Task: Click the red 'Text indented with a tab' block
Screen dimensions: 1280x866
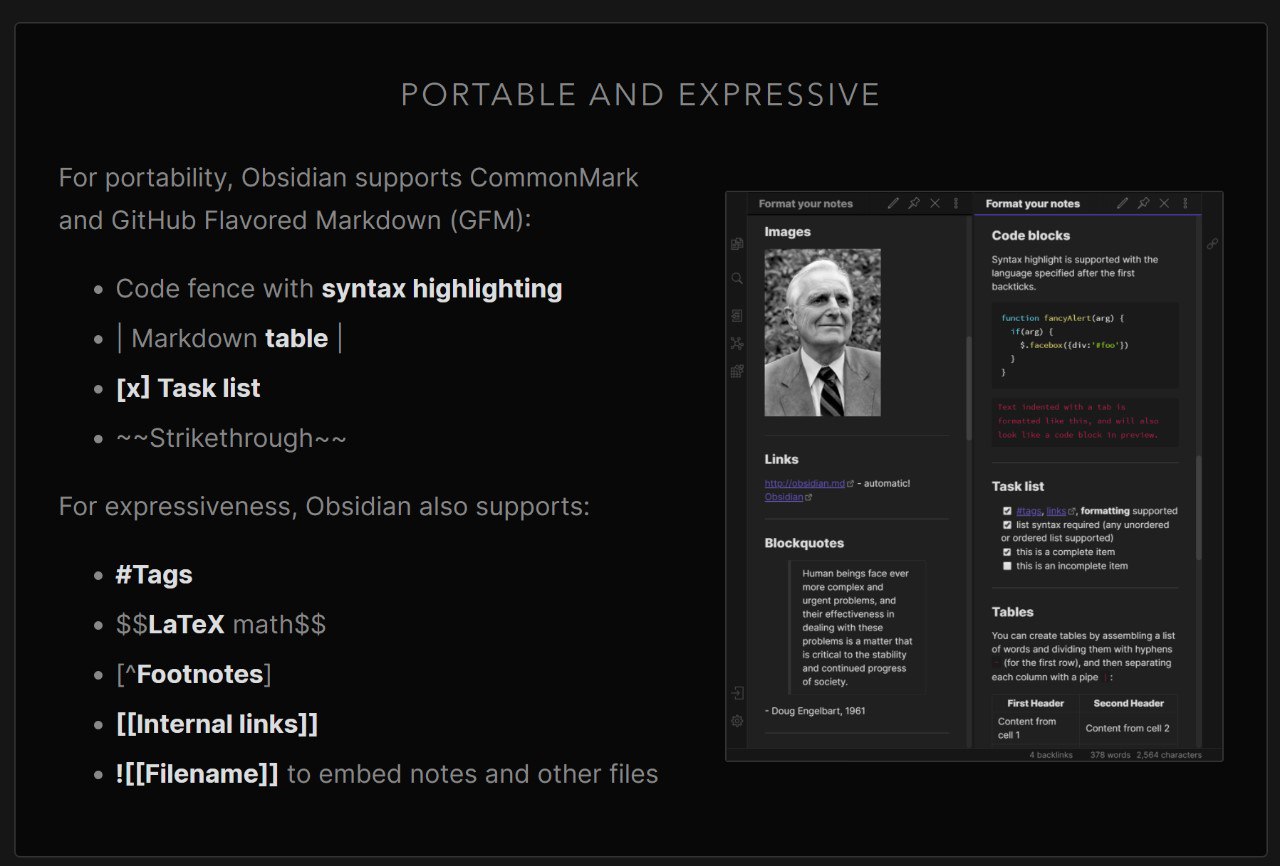Action: 1085,421
